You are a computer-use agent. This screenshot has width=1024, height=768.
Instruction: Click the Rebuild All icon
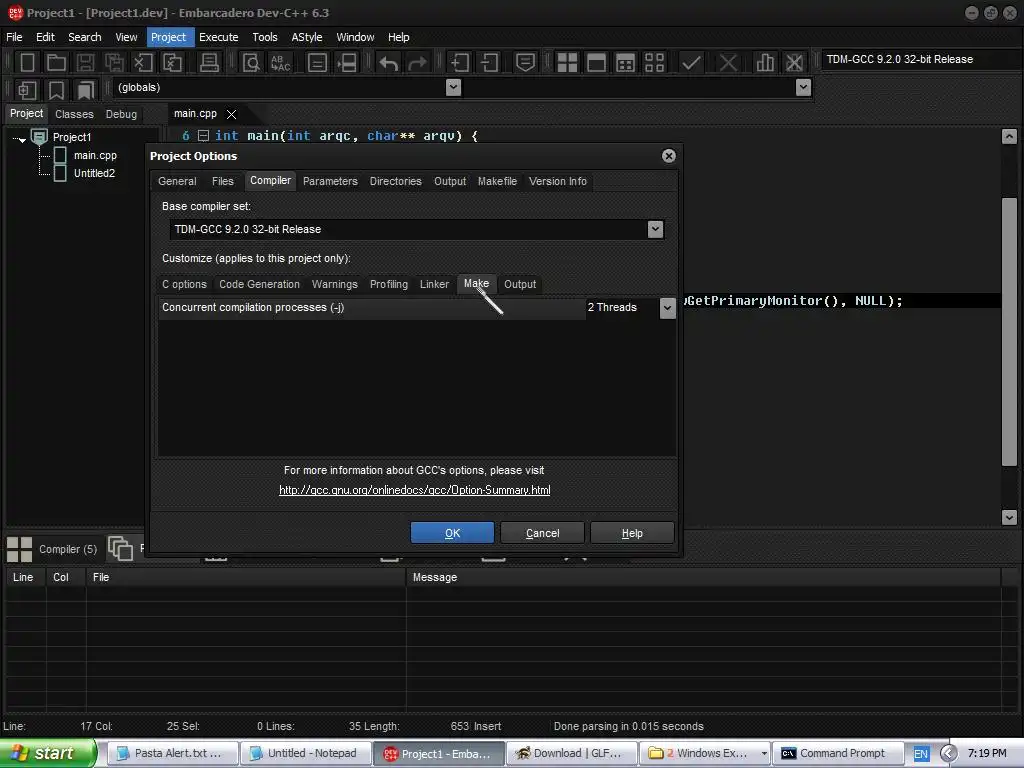[x=654, y=63]
